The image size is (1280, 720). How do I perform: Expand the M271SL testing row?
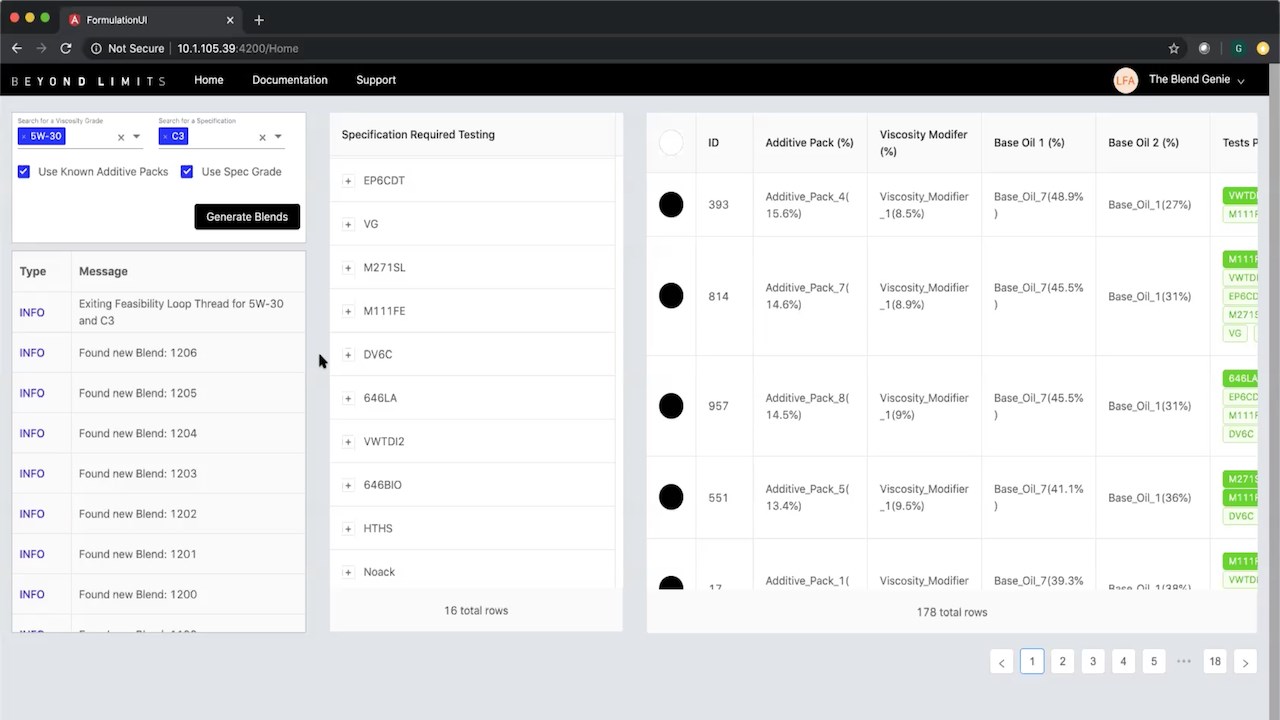click(x=348, y=268)
